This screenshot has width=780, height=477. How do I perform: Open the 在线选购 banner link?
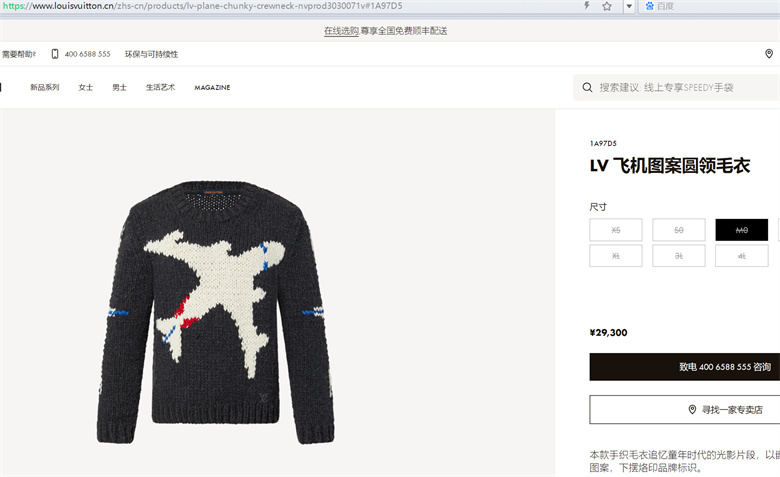pyautogui.click(x=341, y=31)
